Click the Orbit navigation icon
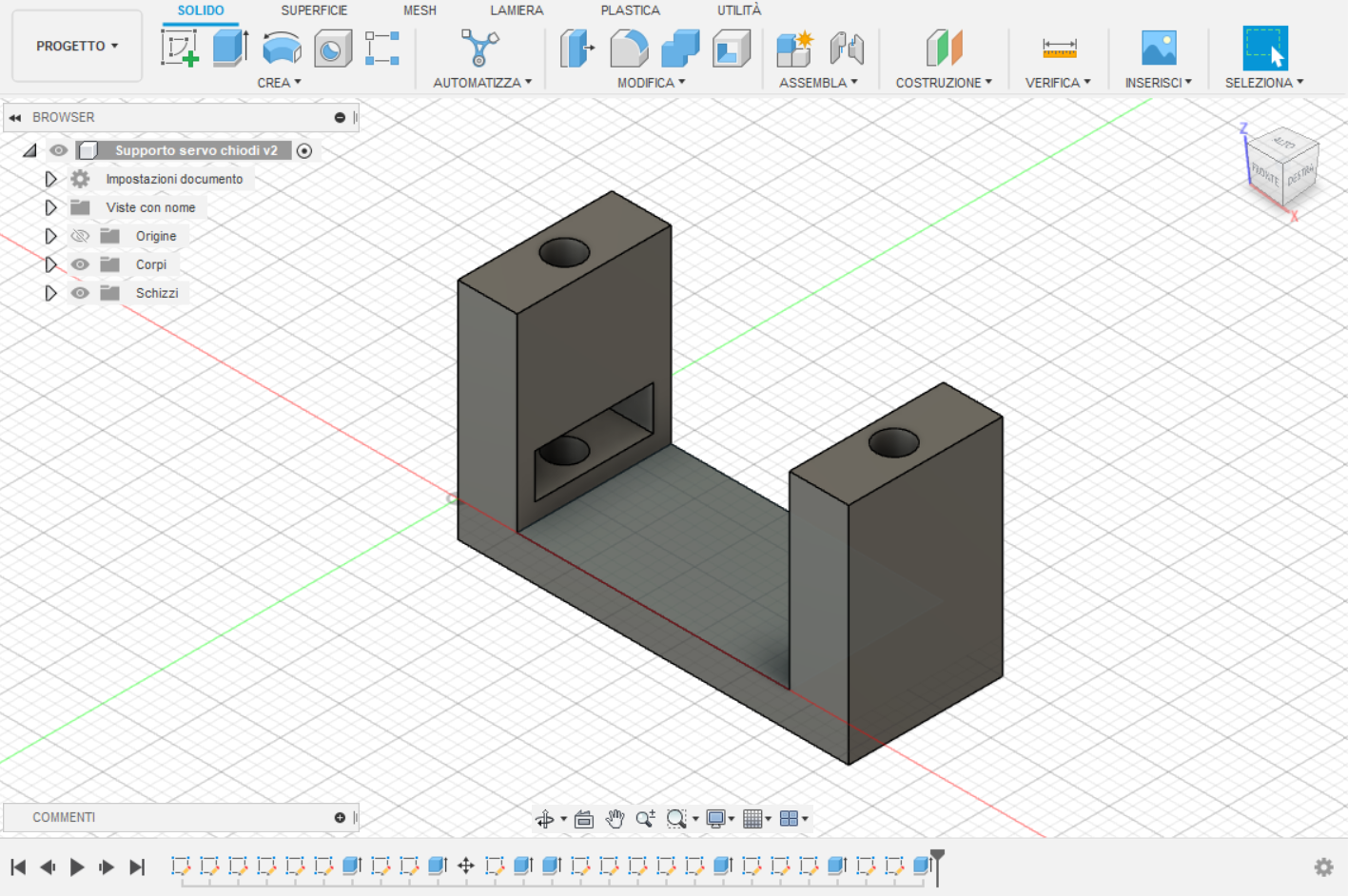 click(545, 819)
